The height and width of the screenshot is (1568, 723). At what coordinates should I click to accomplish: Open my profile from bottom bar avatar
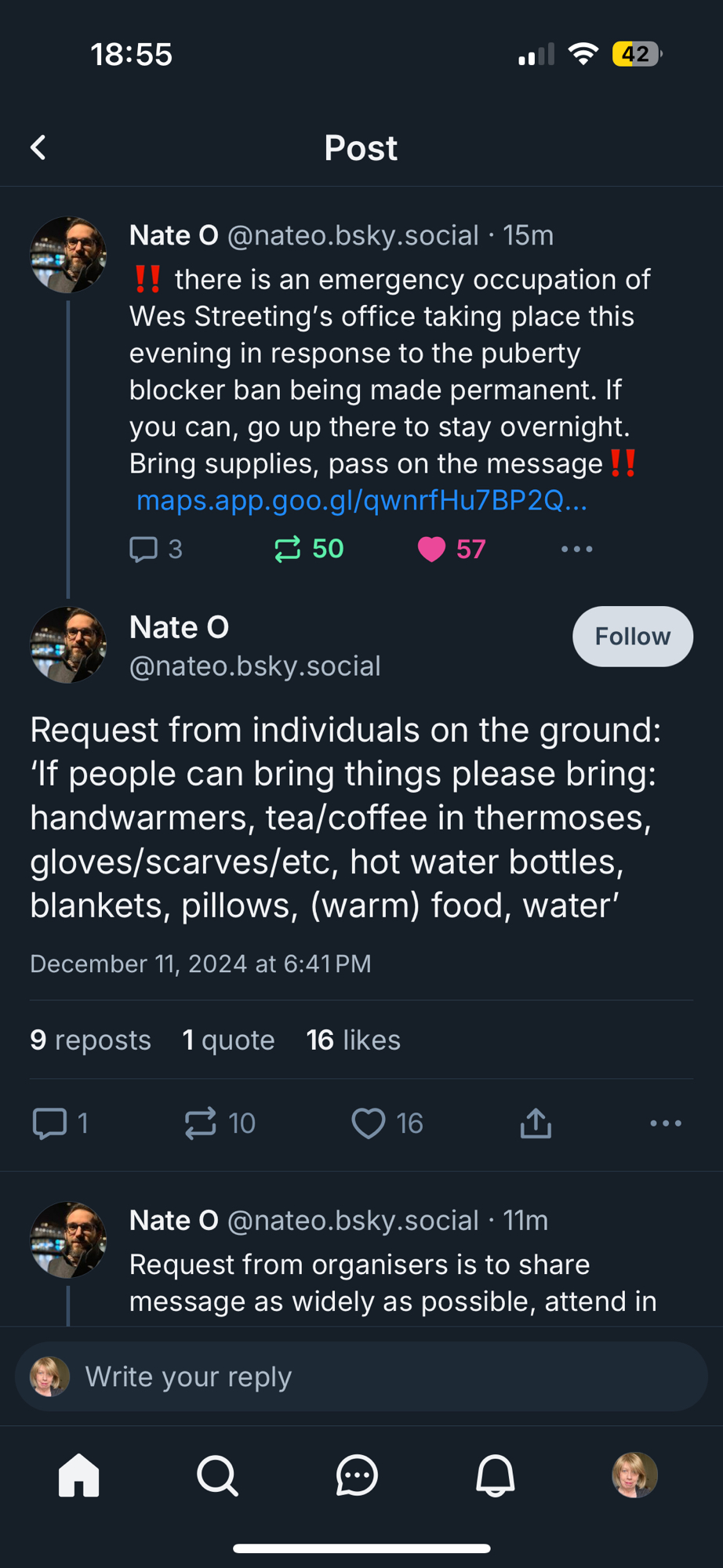tap(634, 1475)
